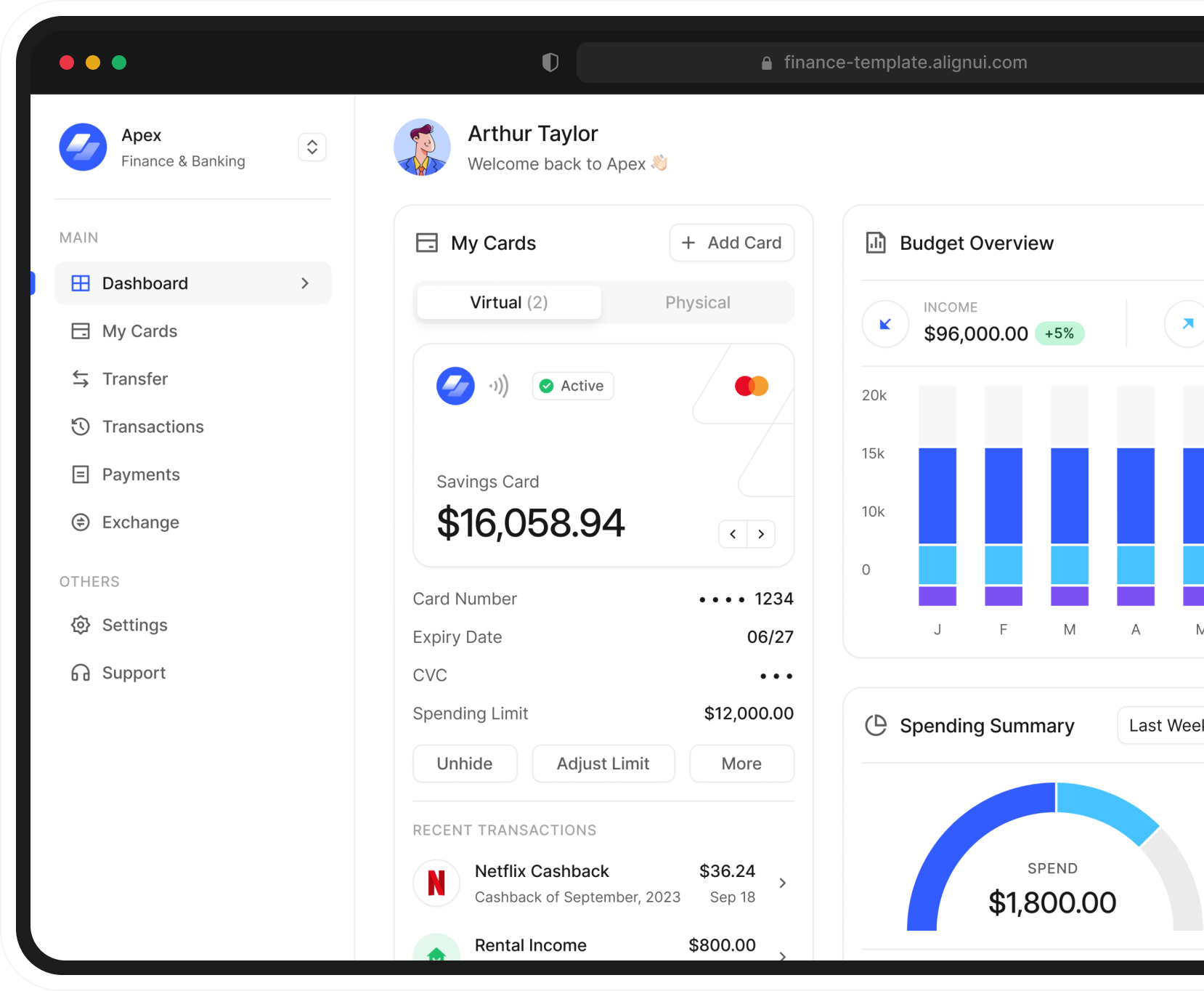Click the Mastercard logo on card

[751, 386]
